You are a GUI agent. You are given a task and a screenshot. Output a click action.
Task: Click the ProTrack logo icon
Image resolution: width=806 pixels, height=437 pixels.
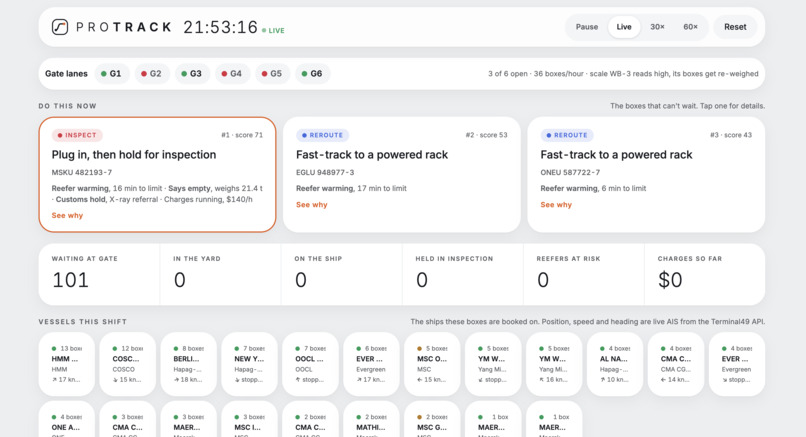tap(60, 27)
